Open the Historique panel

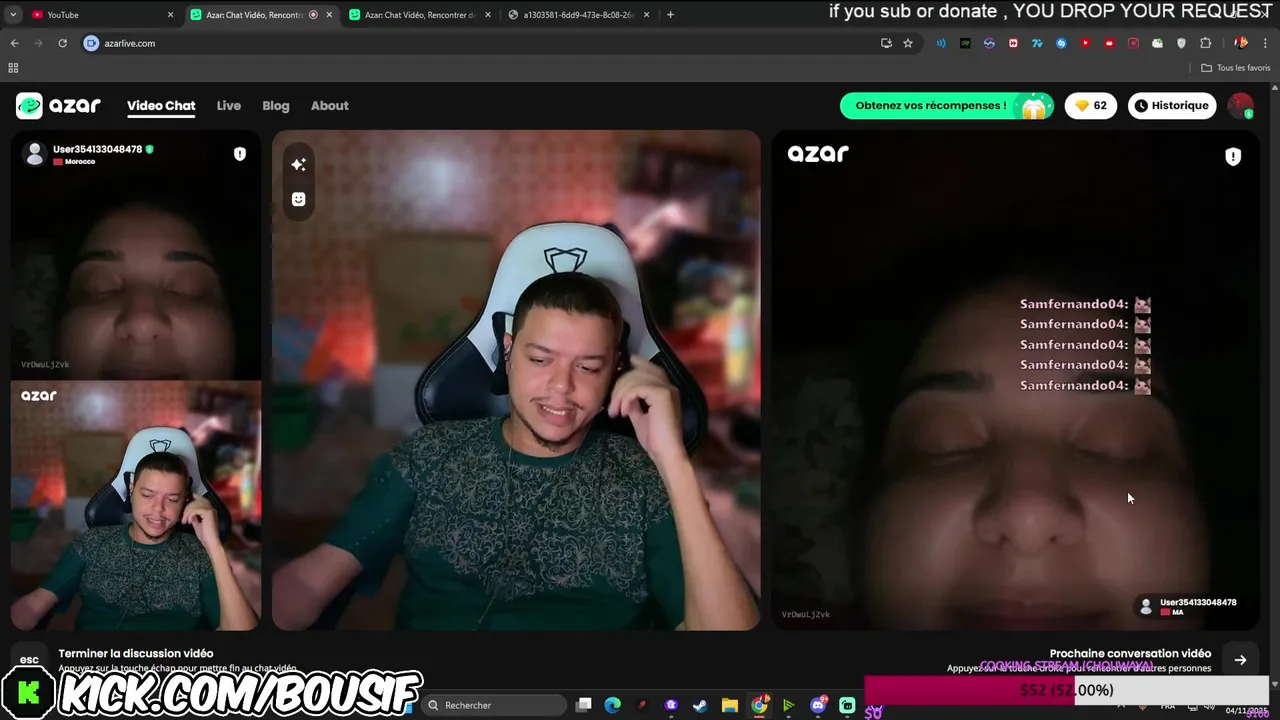coord(1172,106)
